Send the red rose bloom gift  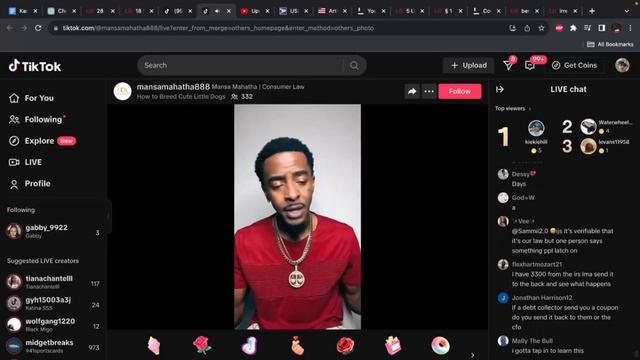[x=345, y=345]
